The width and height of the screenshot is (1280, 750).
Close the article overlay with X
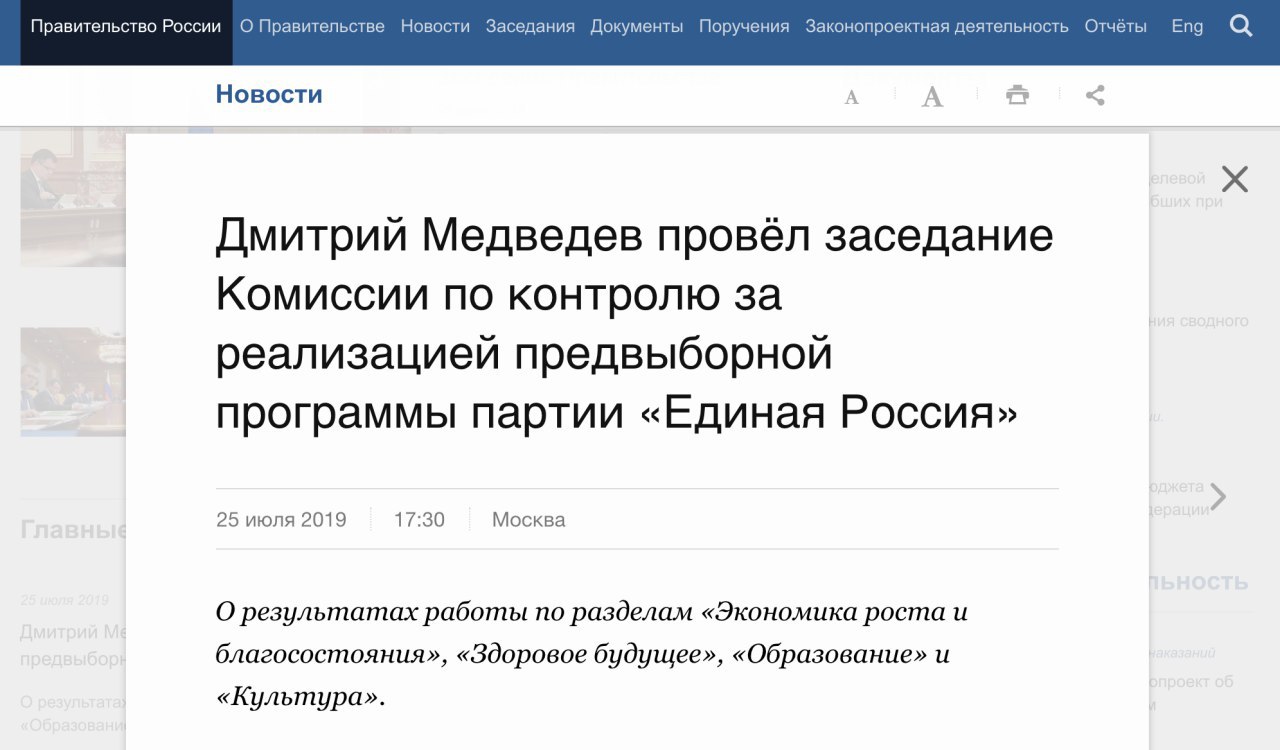(1235, 179)
